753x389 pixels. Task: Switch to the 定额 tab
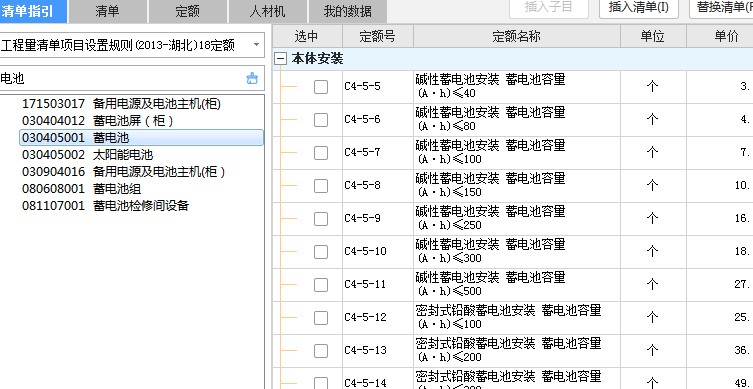coord(188,12)
